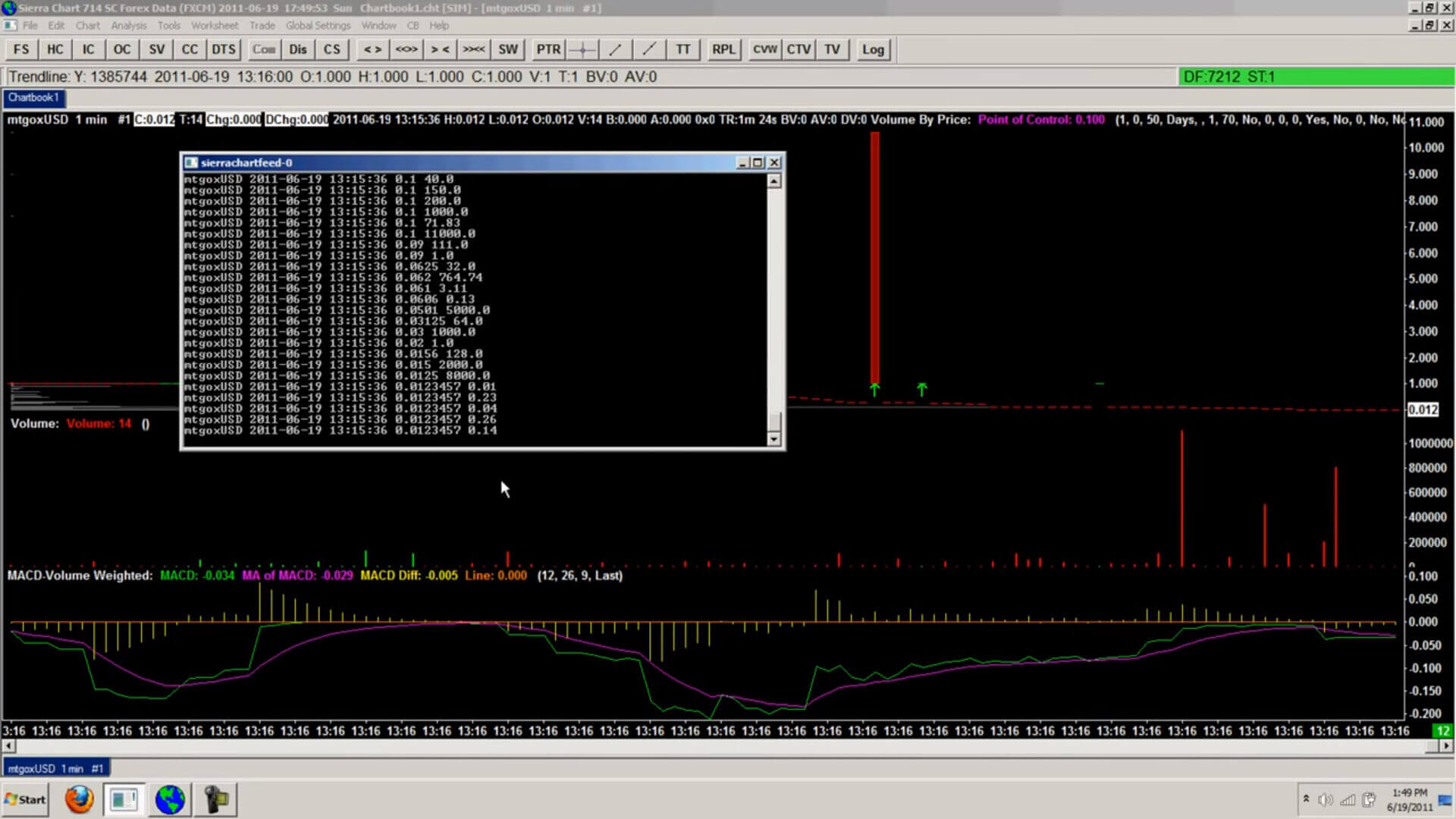Open the Trade menu
Screen dimensions: 1456x819
point(262,25)
